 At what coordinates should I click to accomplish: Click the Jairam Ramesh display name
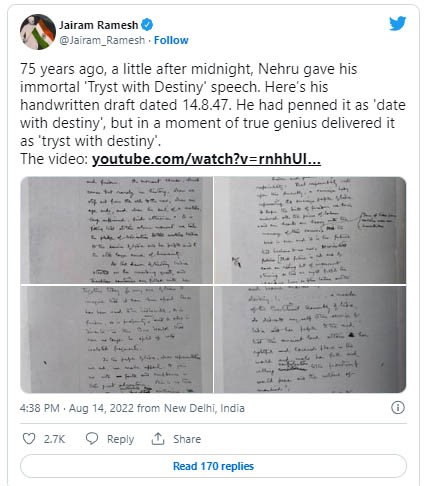99,25
